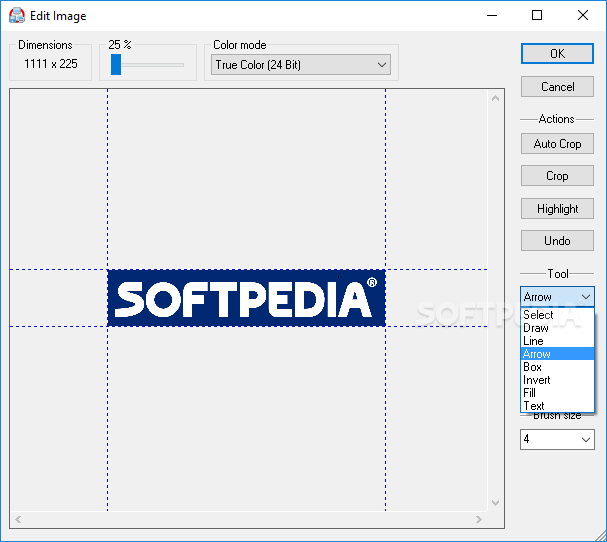The height and width of the screenshot is (542, 607).
Task: Open the Brush size dropdown
Action: tap(557, 439)
